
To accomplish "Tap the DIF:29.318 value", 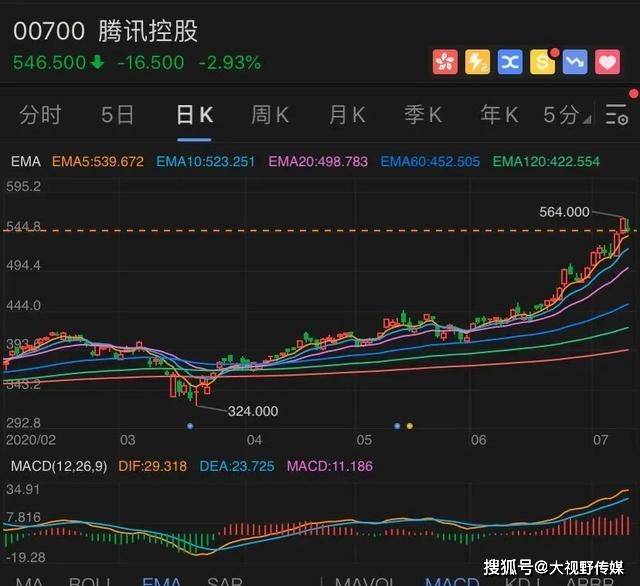I will point(153,466).
